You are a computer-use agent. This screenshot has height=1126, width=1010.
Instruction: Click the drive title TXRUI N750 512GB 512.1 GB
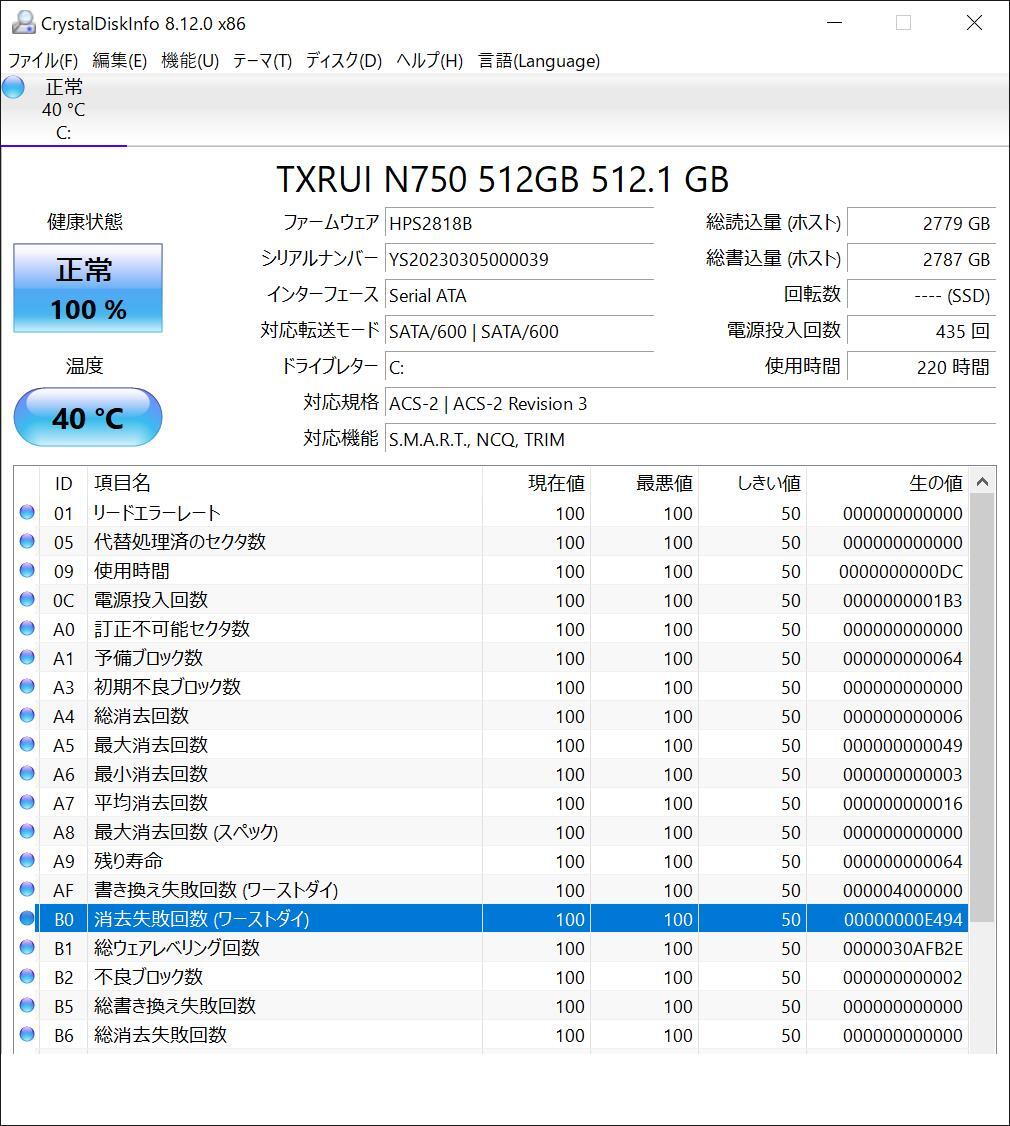pos(503,179)
